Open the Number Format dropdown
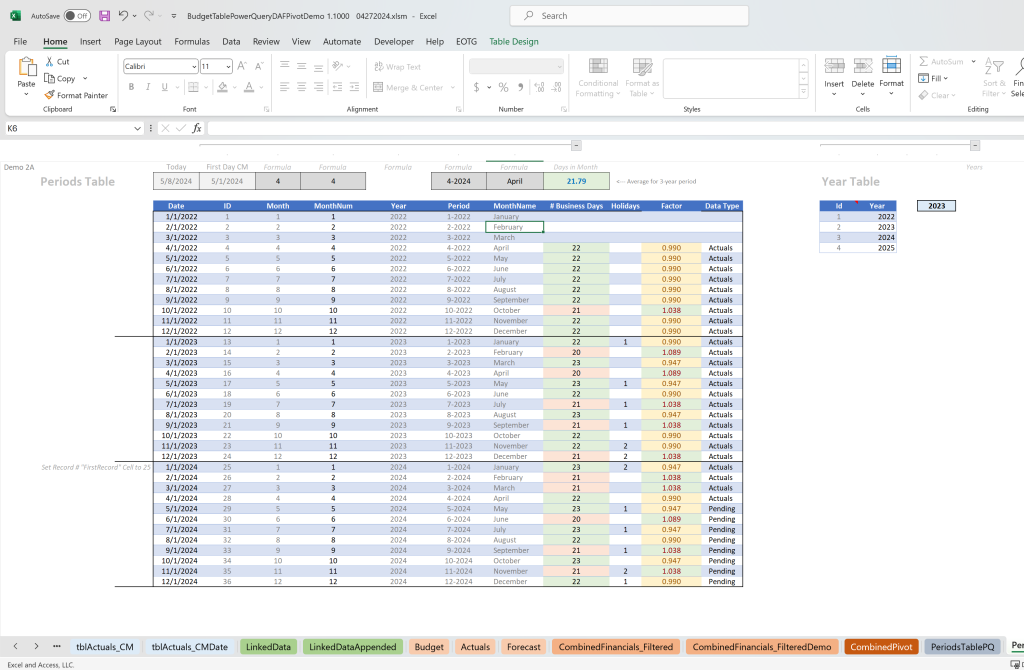The height and width of the screenshot is (670, 1024). tap(560, 67)
